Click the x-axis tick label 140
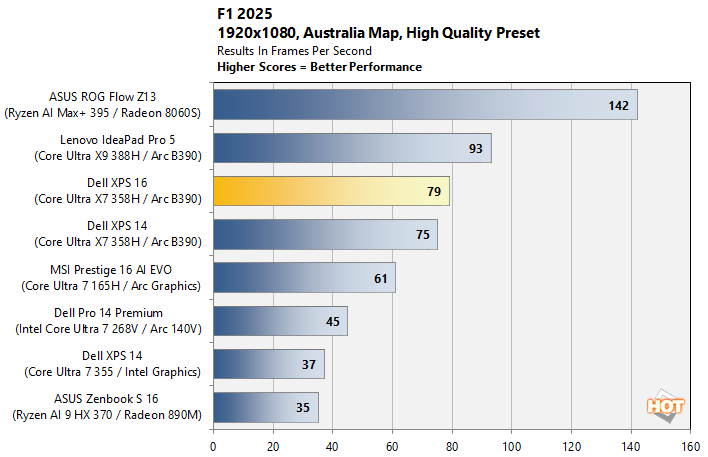Screen dimensions: 708x457 (631, 447)
